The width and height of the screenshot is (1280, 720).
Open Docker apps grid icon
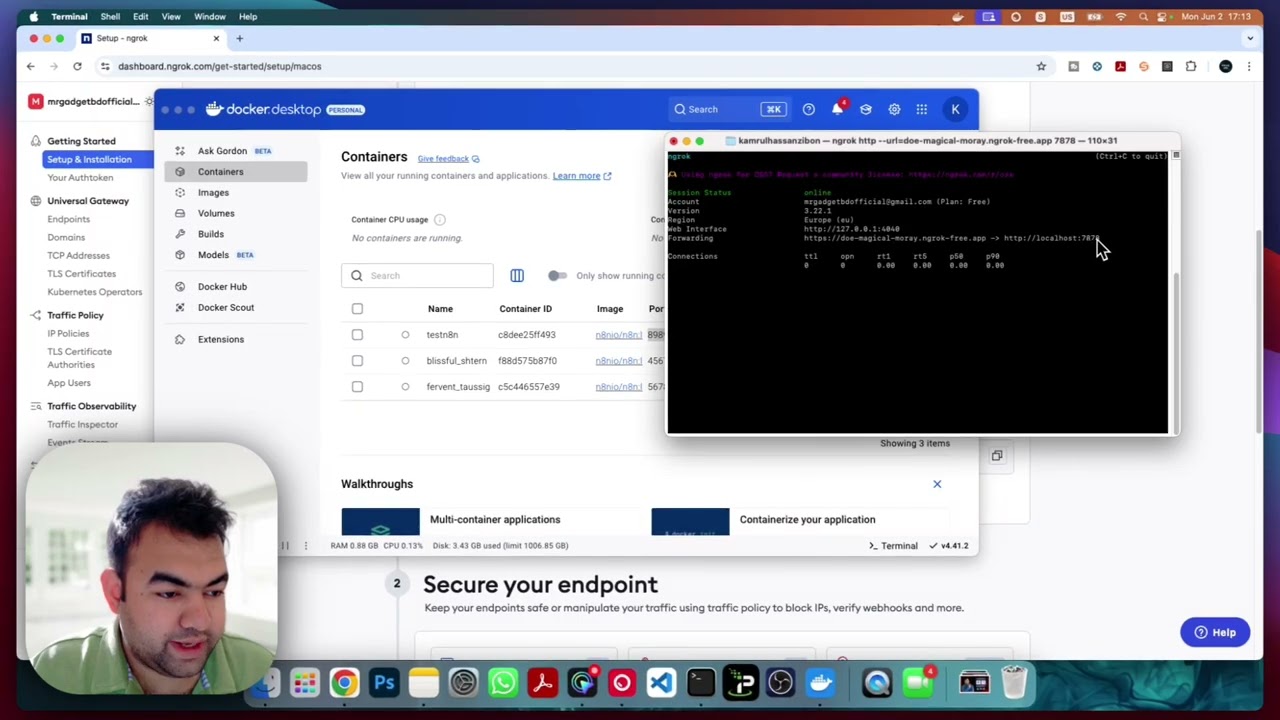click(922, 109)
